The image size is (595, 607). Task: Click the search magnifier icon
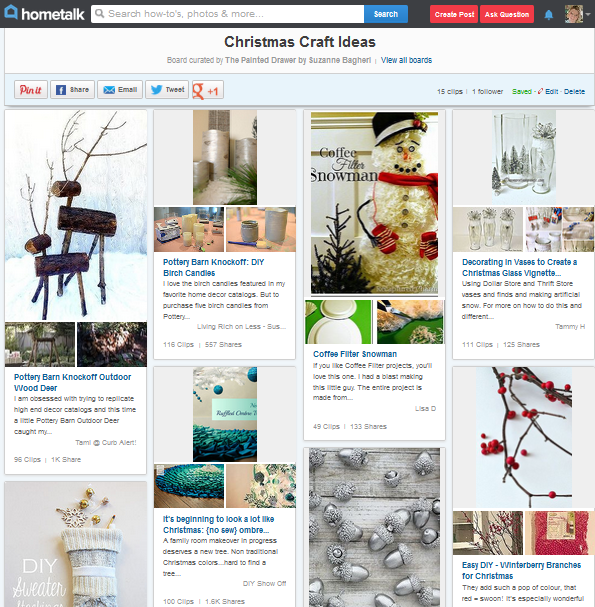click(x=99, y=14)
